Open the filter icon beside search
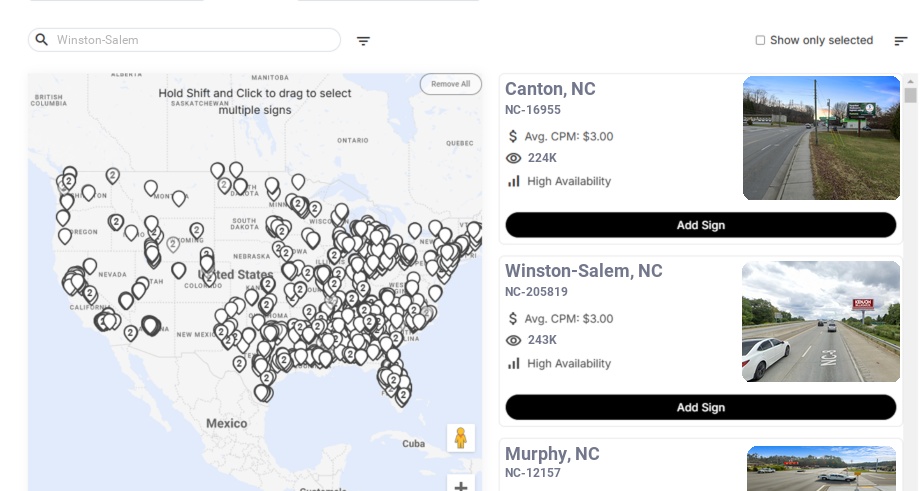Screen dimensions: 920x491 [x=363, y=41]
